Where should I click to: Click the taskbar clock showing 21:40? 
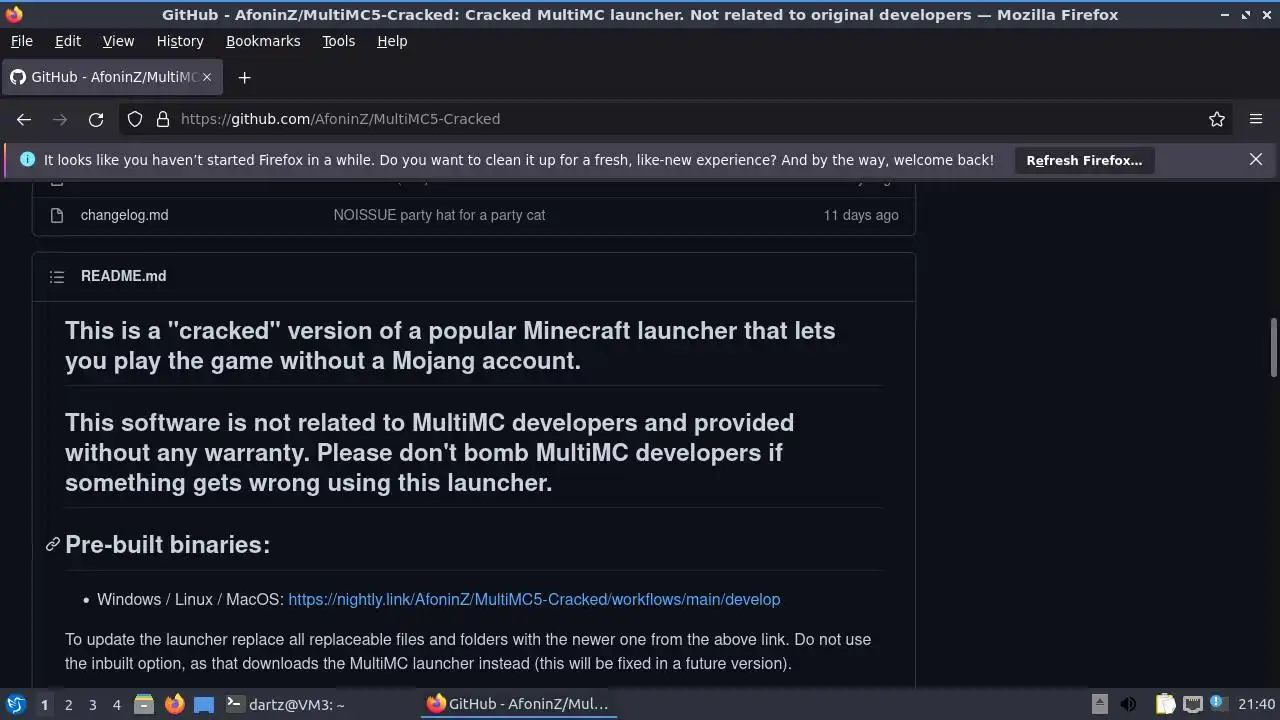[x=1256, y=704]
